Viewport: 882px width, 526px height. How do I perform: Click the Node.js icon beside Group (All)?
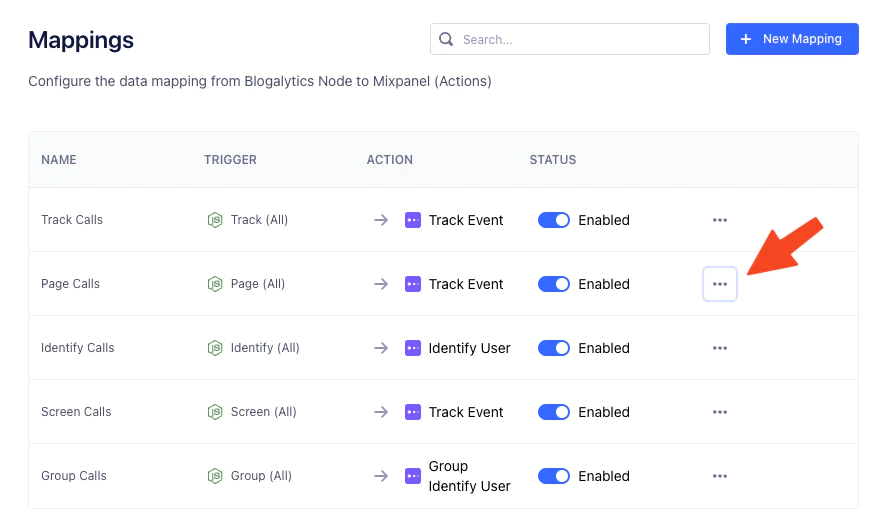point(214,476)
